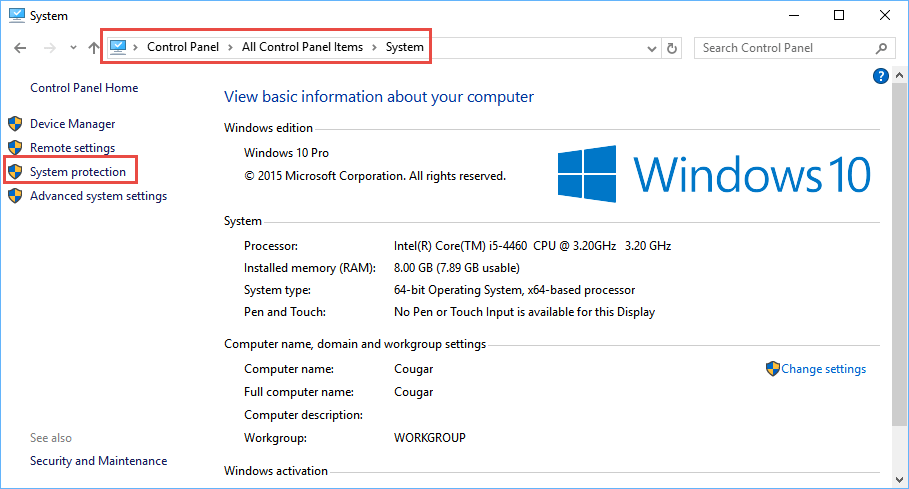This screenshot has height=489, width=909.
Task: Open the recent locations dropdown chevron
Action: pyautogui.click(x=73, y=48)
